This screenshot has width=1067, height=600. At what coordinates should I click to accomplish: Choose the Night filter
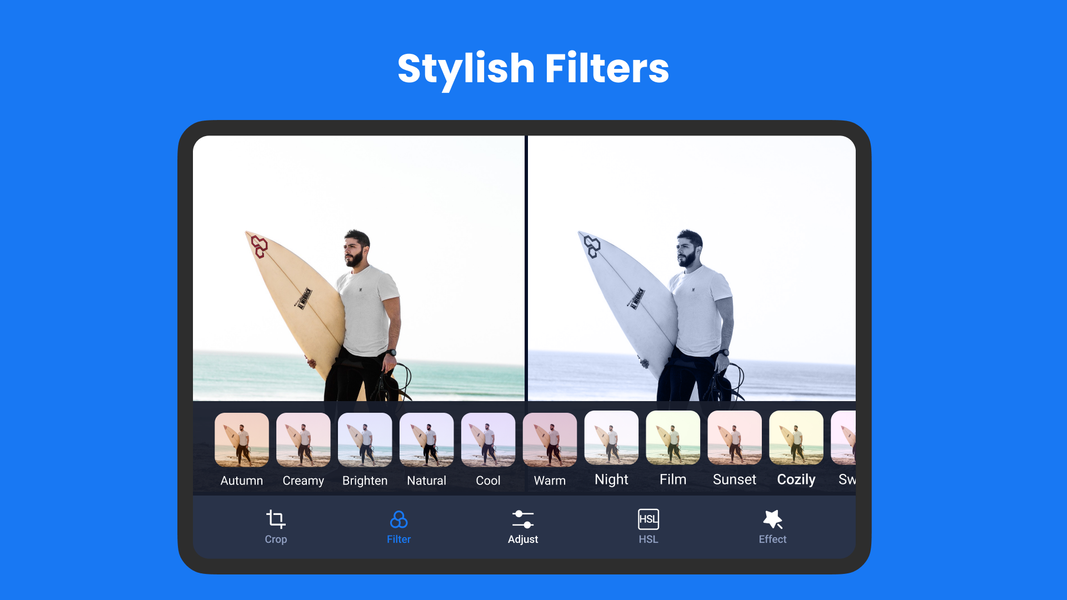tap(611, 439)
